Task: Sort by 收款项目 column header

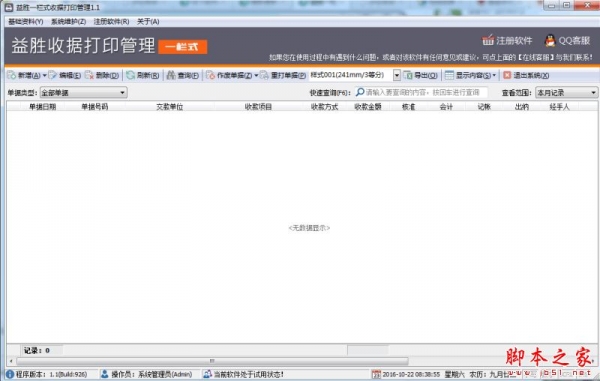Action: (x=258, y=107)
